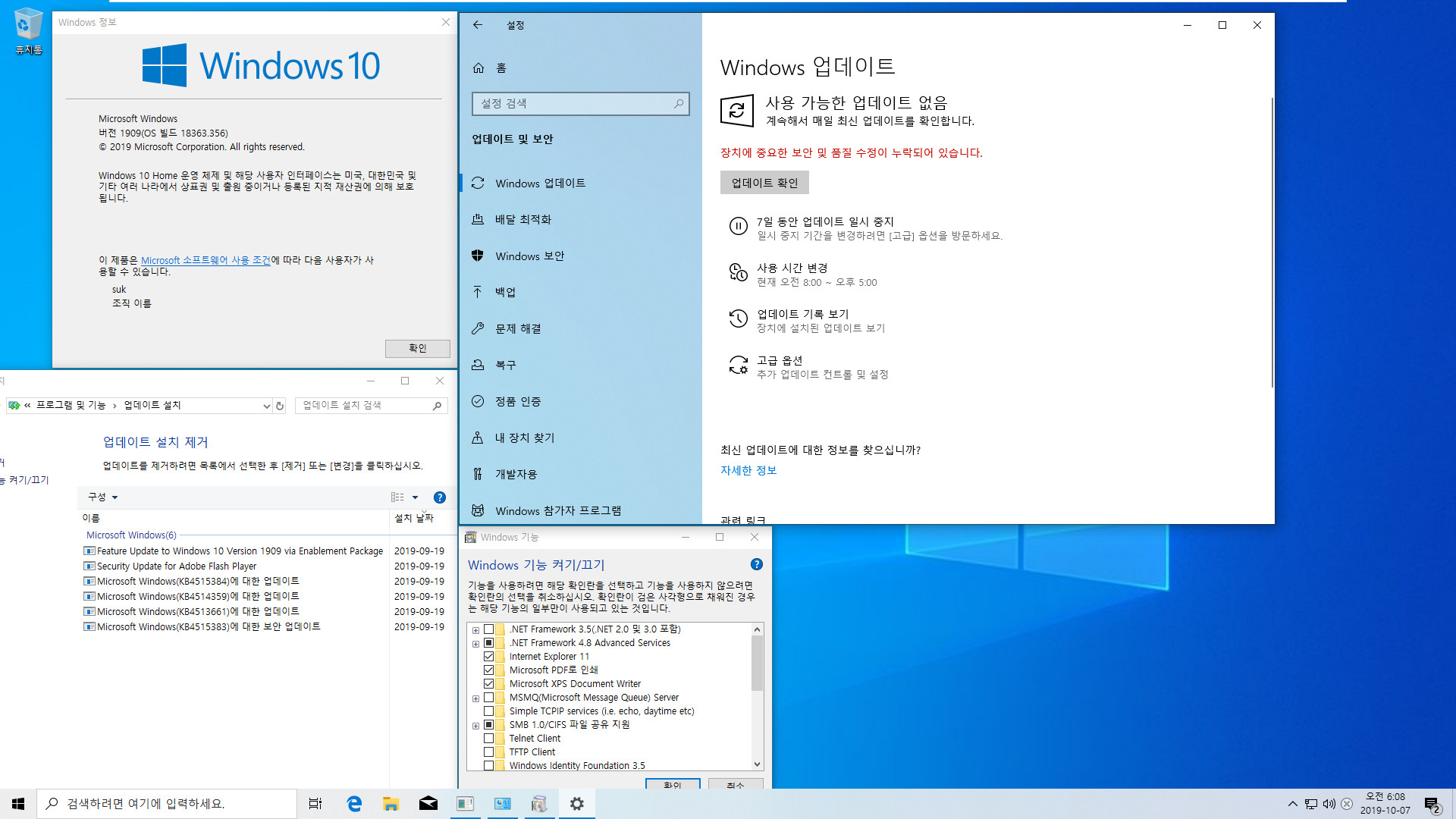Click the search magnifier in 설정 검색 box
The height and width of the screenshot is (819, 1456).
coord(679,103)
